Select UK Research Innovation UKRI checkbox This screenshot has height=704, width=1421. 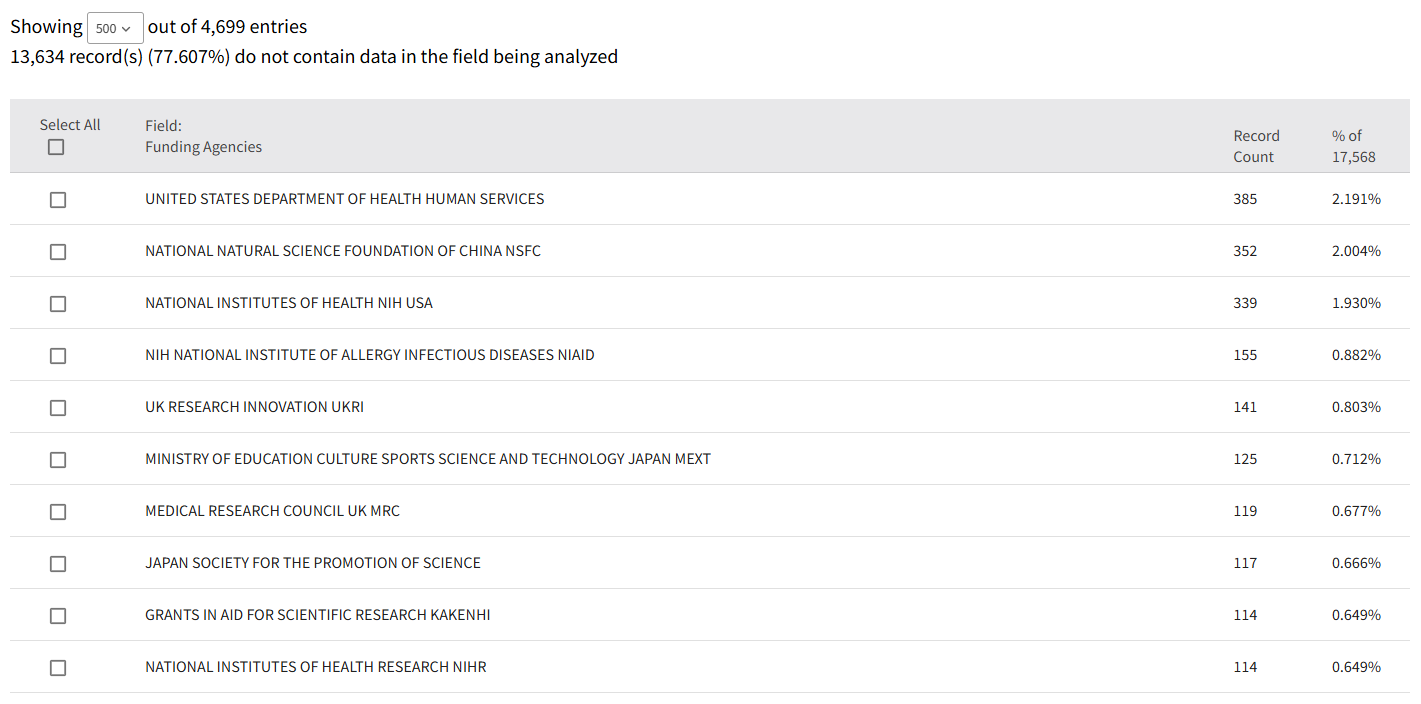coord(58,408)
